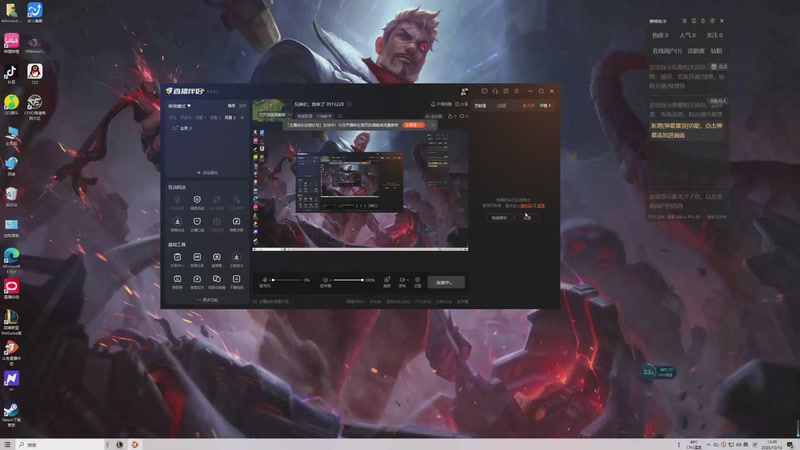This screenshot has height=450, width=800.
Task: Click the second header icon in 弹幕助手 window
Action: click(x=694, y=21)
